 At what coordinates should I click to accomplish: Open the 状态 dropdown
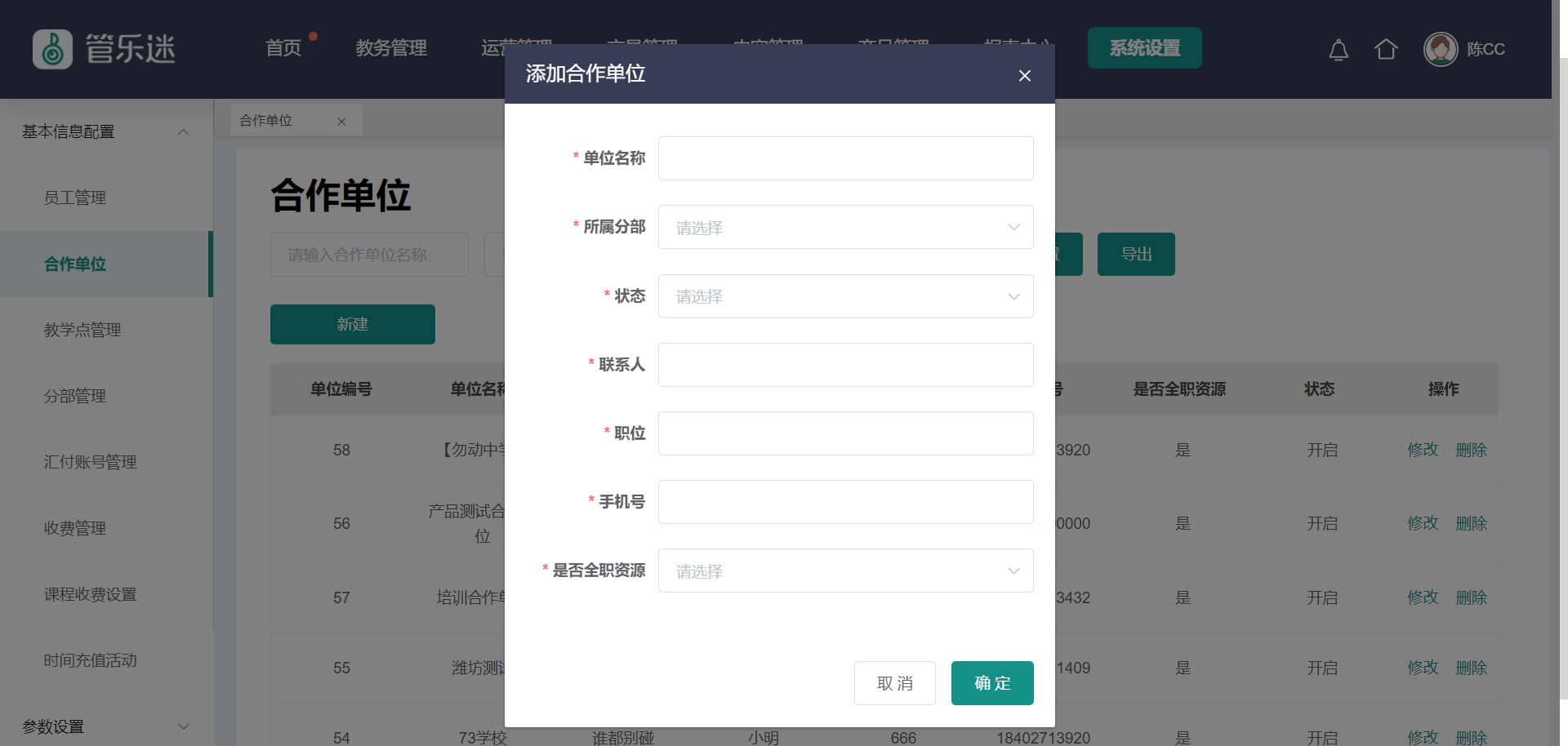point(845,296)
